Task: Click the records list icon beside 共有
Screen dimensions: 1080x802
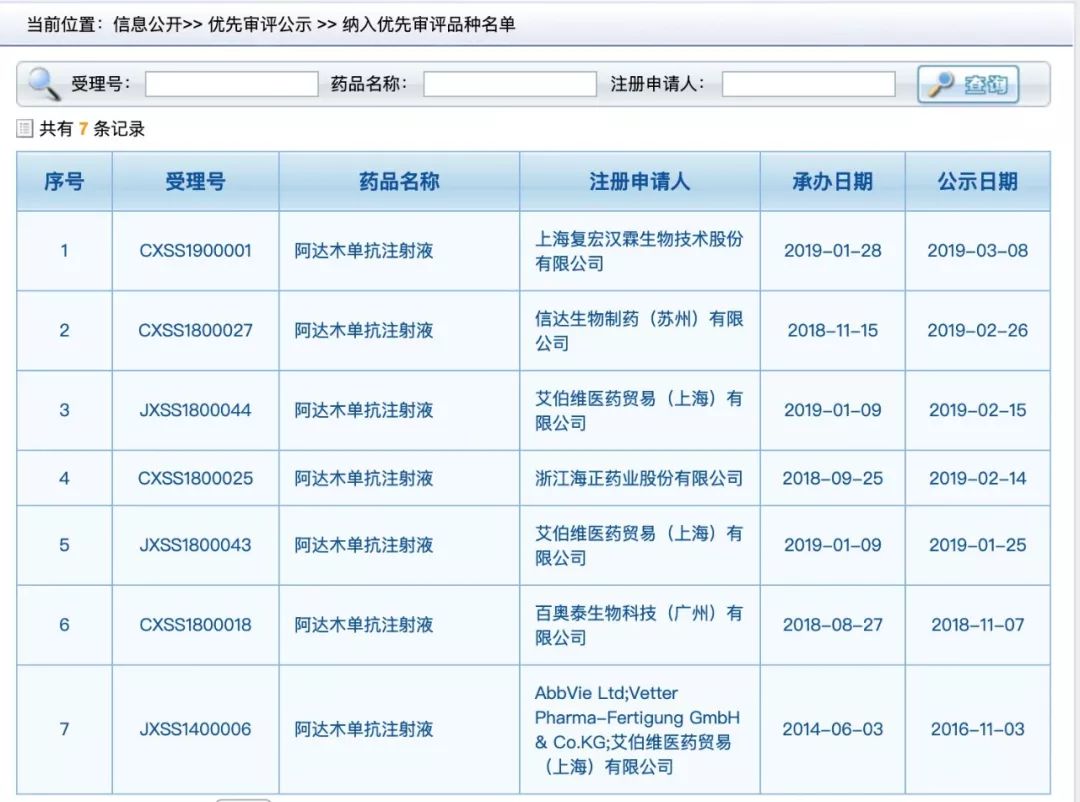Action: click(x=25, y=128)
